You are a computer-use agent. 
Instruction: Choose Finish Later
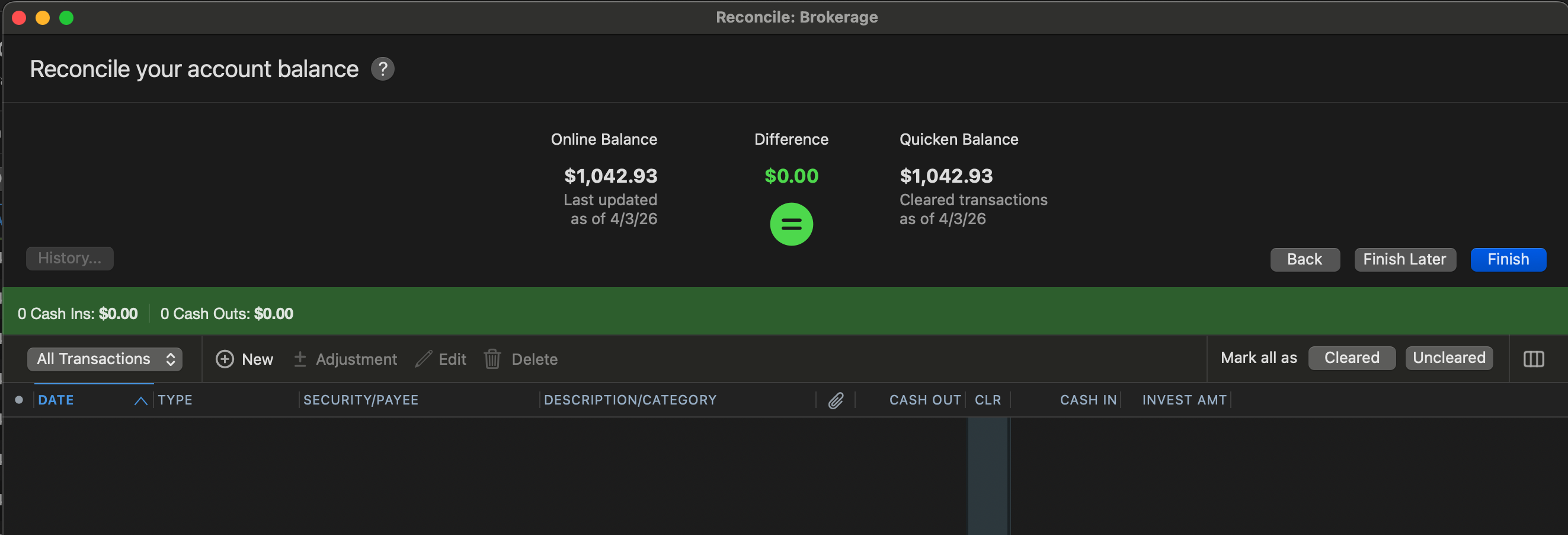click(1404, 259)
